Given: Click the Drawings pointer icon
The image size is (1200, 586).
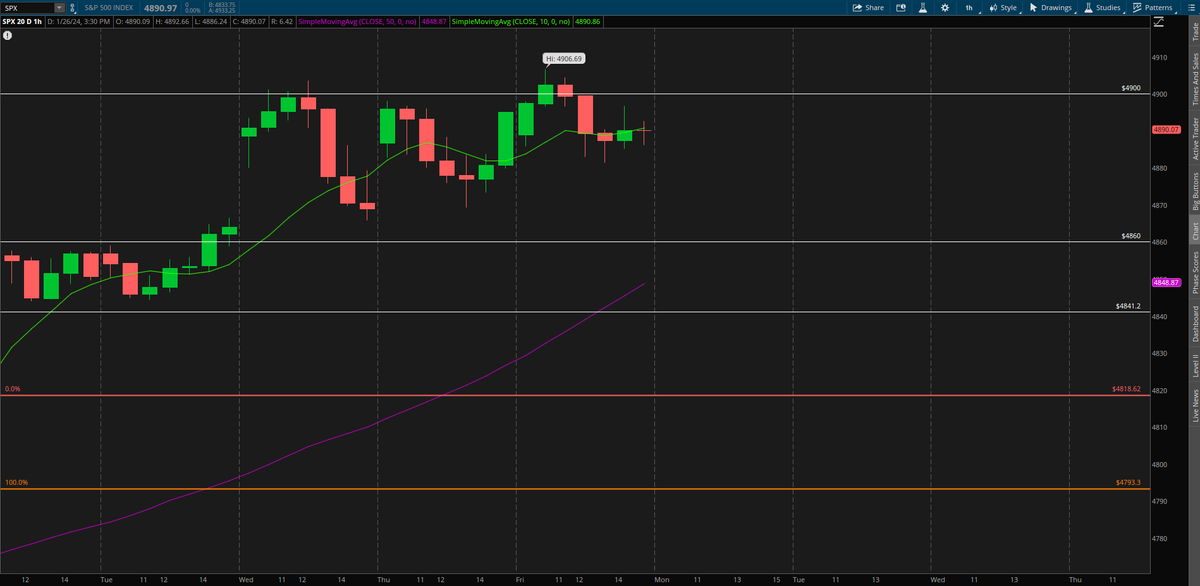Looking at the screenshot, I should point(1032,6).
